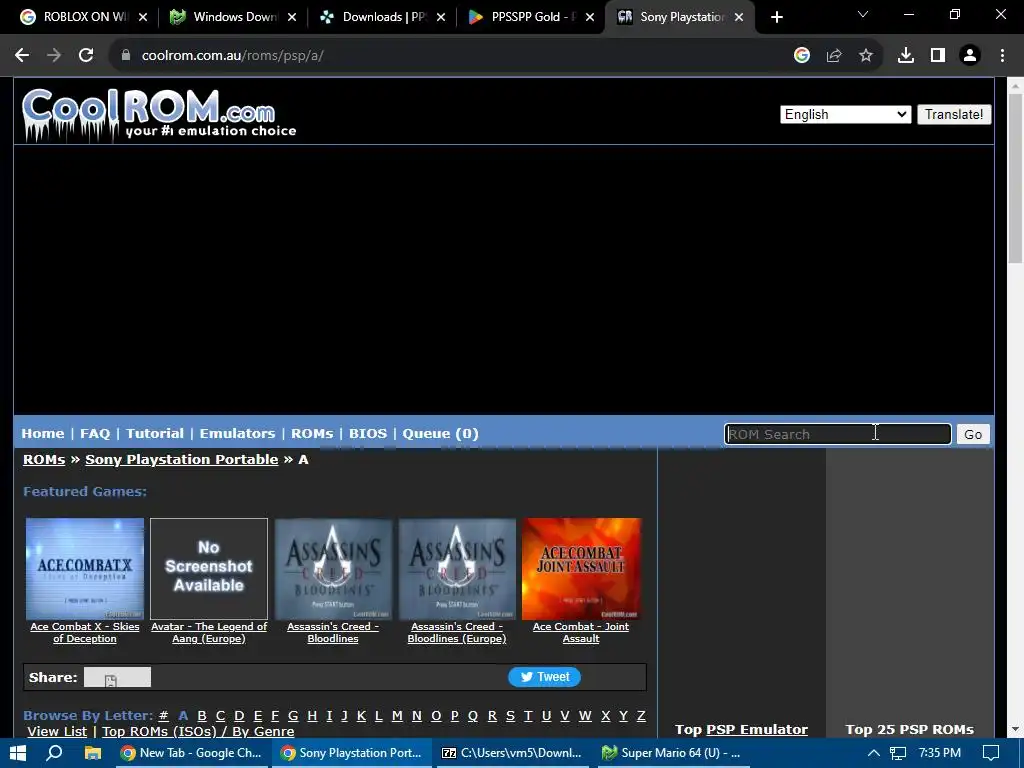The width and height of the screenshot is (1024, 768).
Task: Browse by letter Z link
Action: click(x=641, y=716)
